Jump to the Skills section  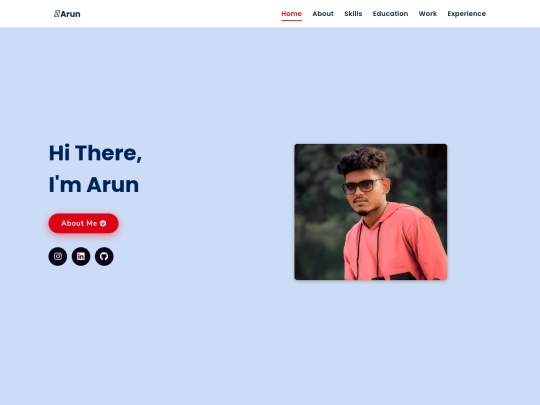tap(353, 14)
